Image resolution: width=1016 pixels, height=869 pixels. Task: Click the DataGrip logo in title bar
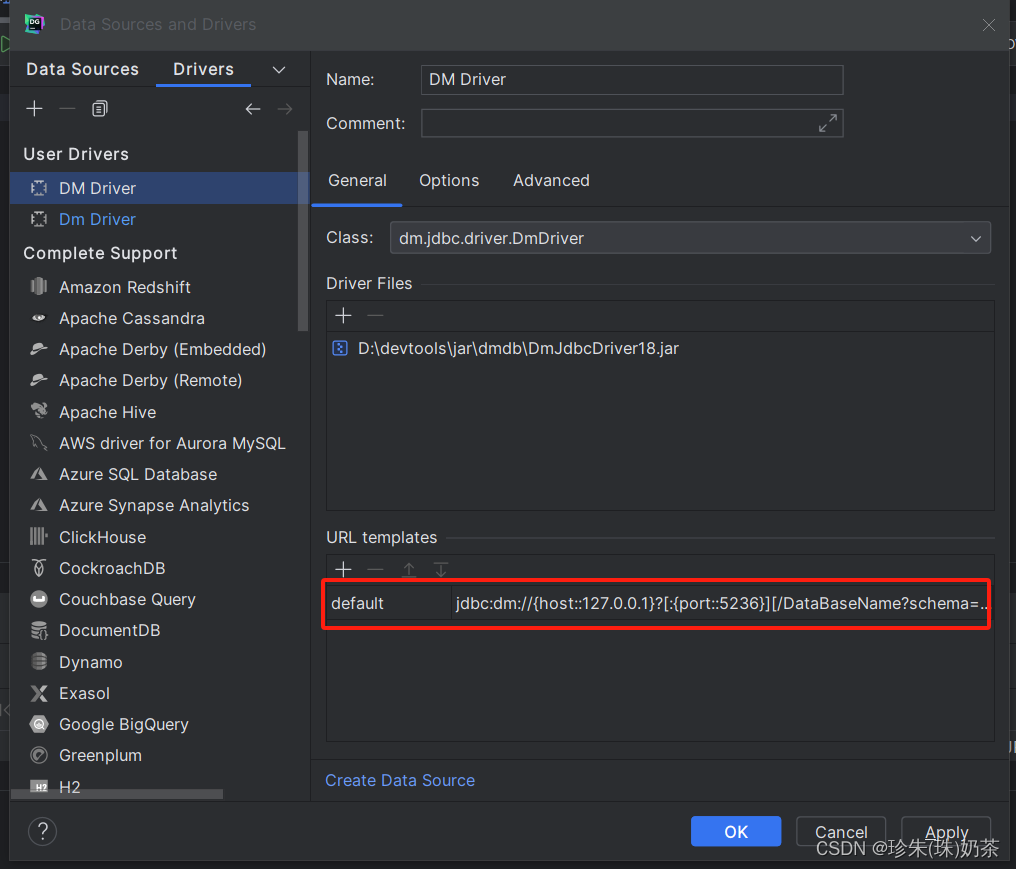[34, 24]
